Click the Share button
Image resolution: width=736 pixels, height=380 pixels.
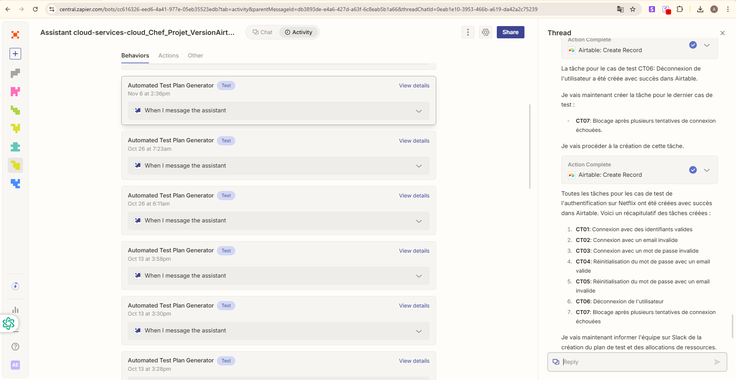point(510,32)
